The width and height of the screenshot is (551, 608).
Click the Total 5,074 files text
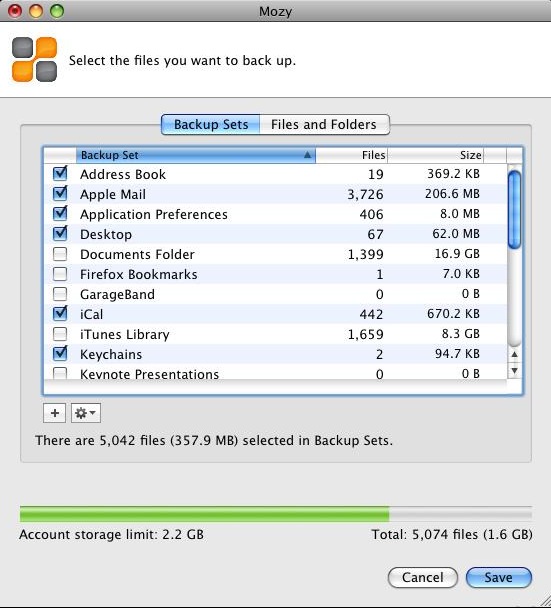[452, 535]
